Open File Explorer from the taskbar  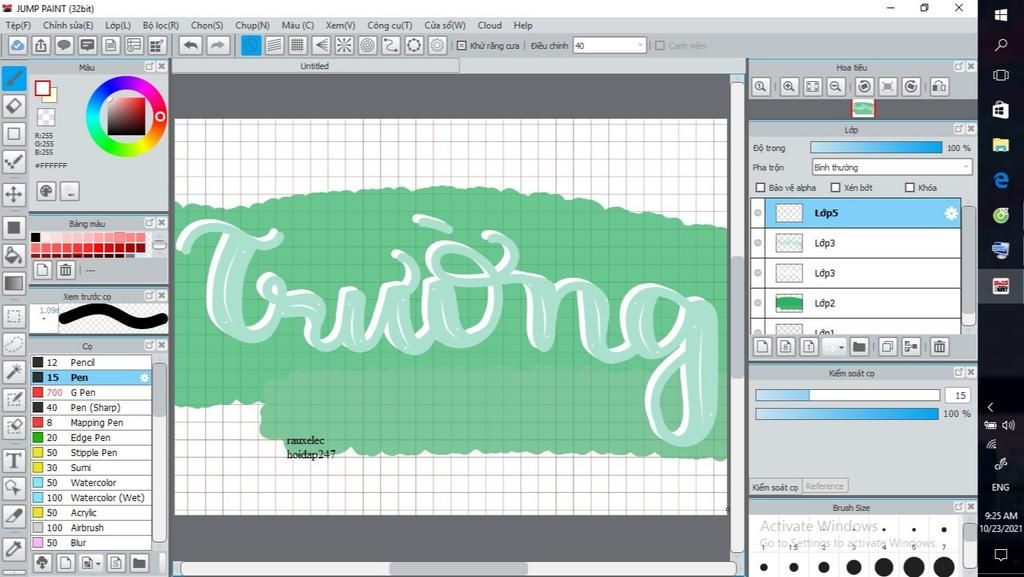(x=1000, y=145)
